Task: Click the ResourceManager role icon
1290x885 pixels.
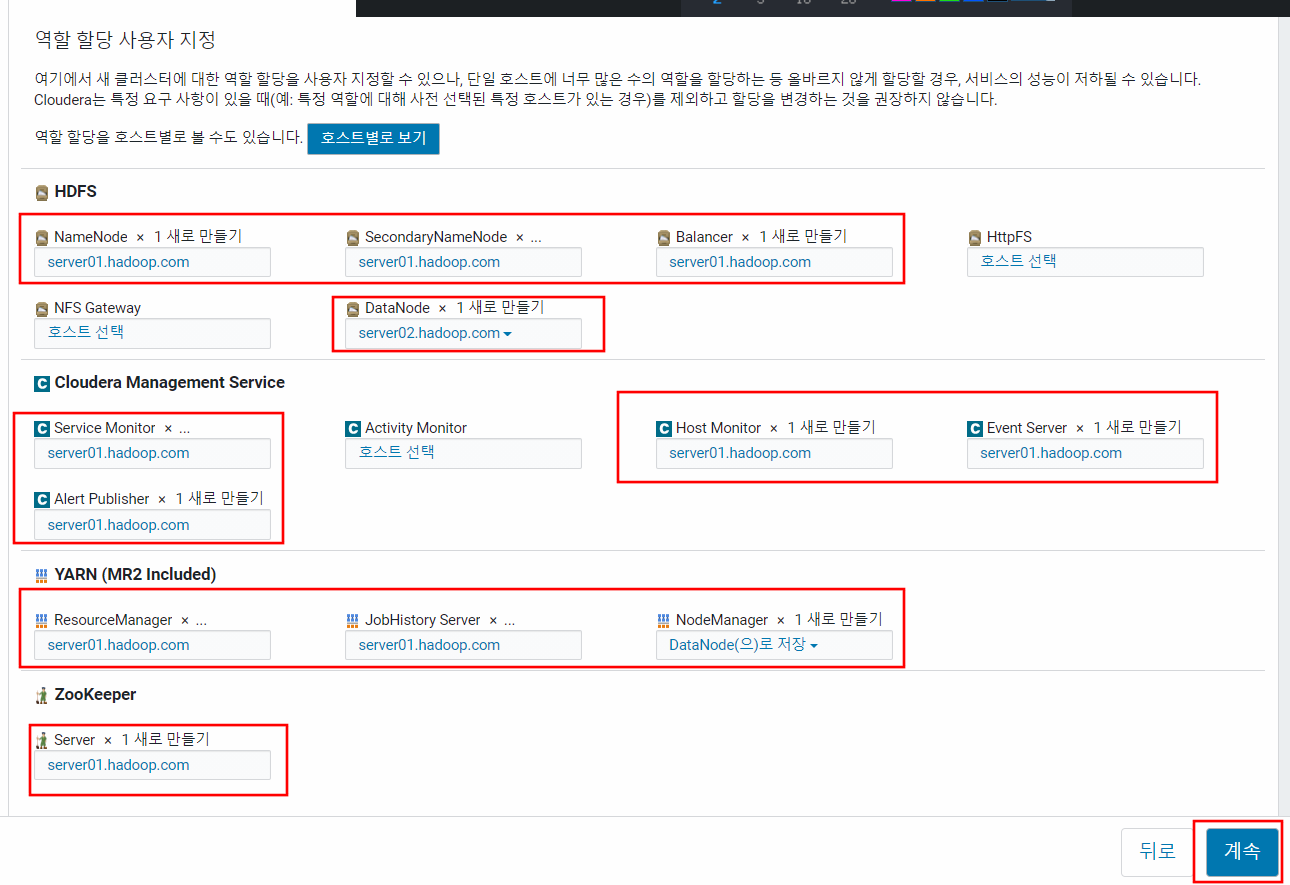Action: 42,621
